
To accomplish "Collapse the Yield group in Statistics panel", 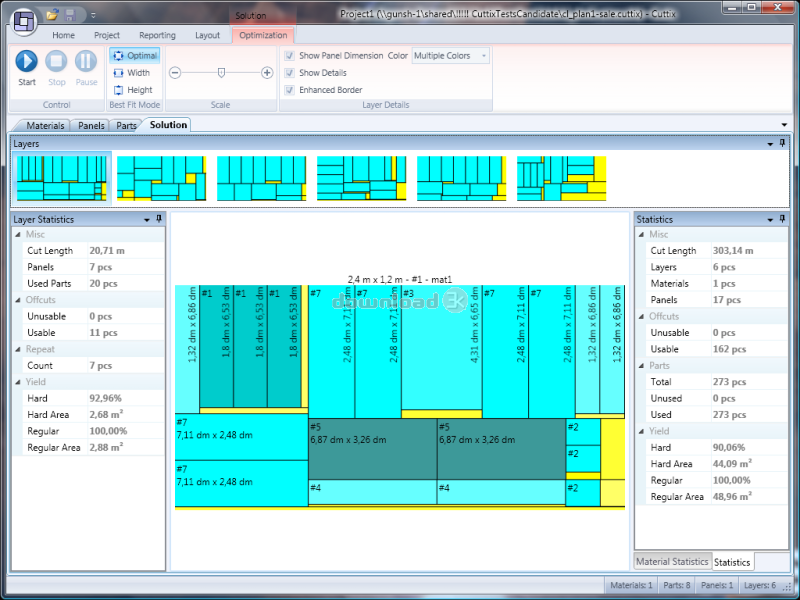I will (642, 431).
